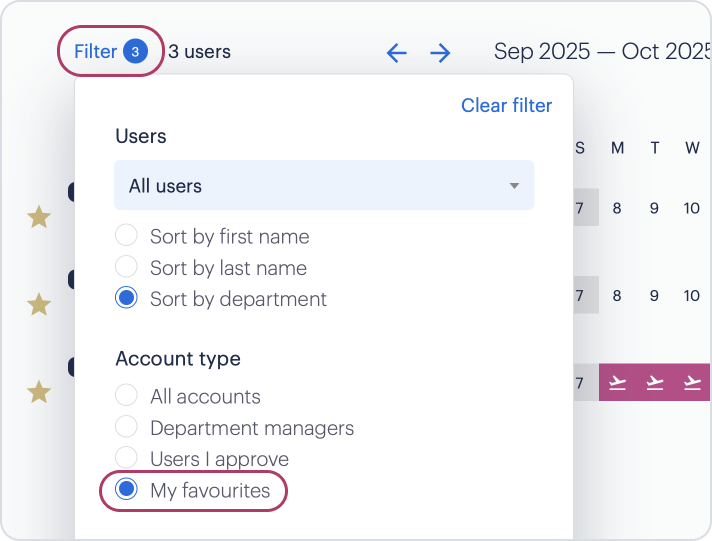Click the Clear filter link

pyautogui.click(x=506, y=105)
